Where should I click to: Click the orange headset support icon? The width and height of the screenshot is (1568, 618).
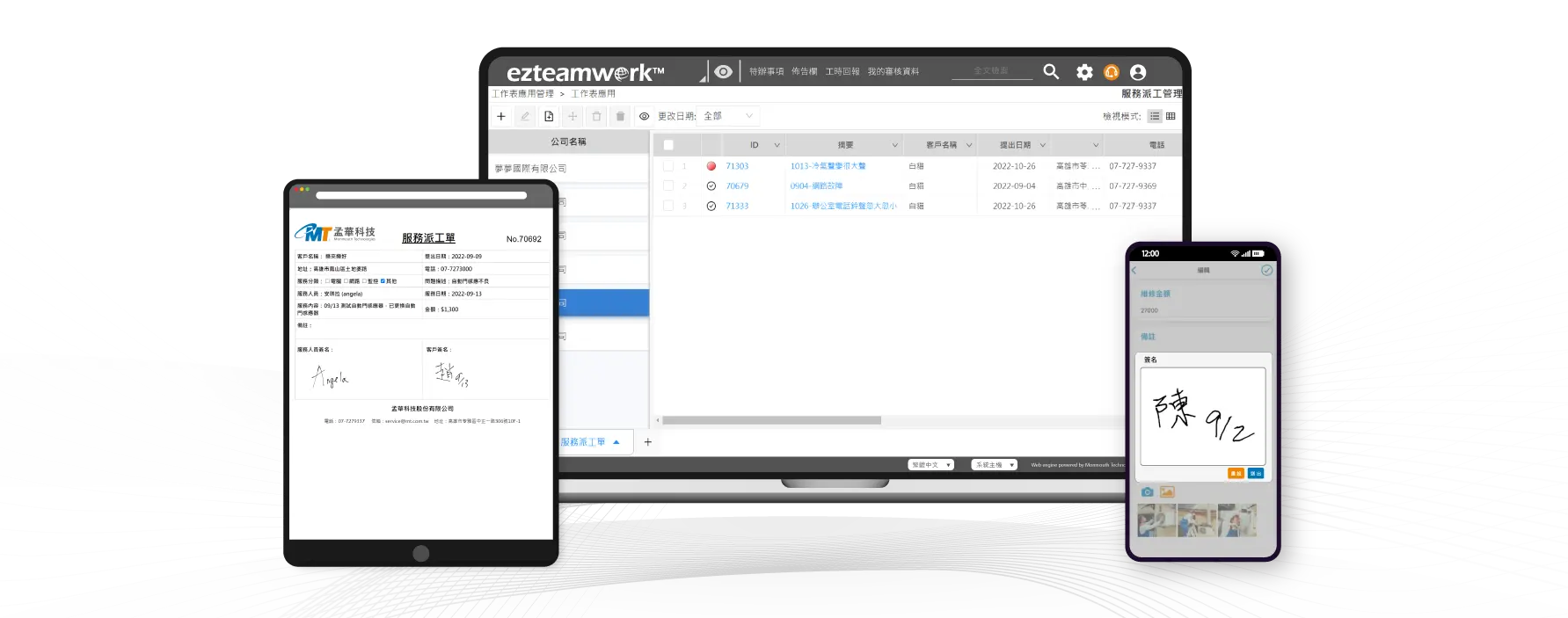point(1112,72)
